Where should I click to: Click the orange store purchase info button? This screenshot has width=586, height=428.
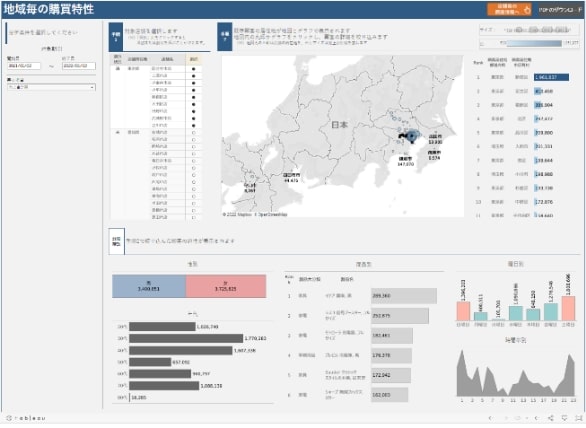pos(510,10)
